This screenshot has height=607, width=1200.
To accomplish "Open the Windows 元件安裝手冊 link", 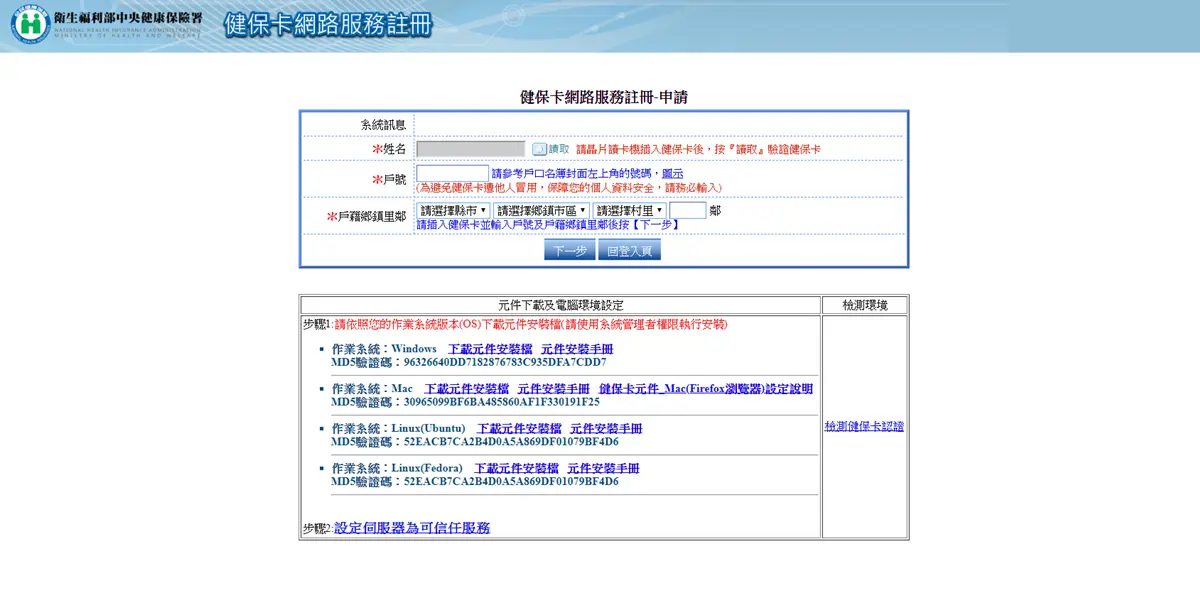I will [x=577, y=349].
